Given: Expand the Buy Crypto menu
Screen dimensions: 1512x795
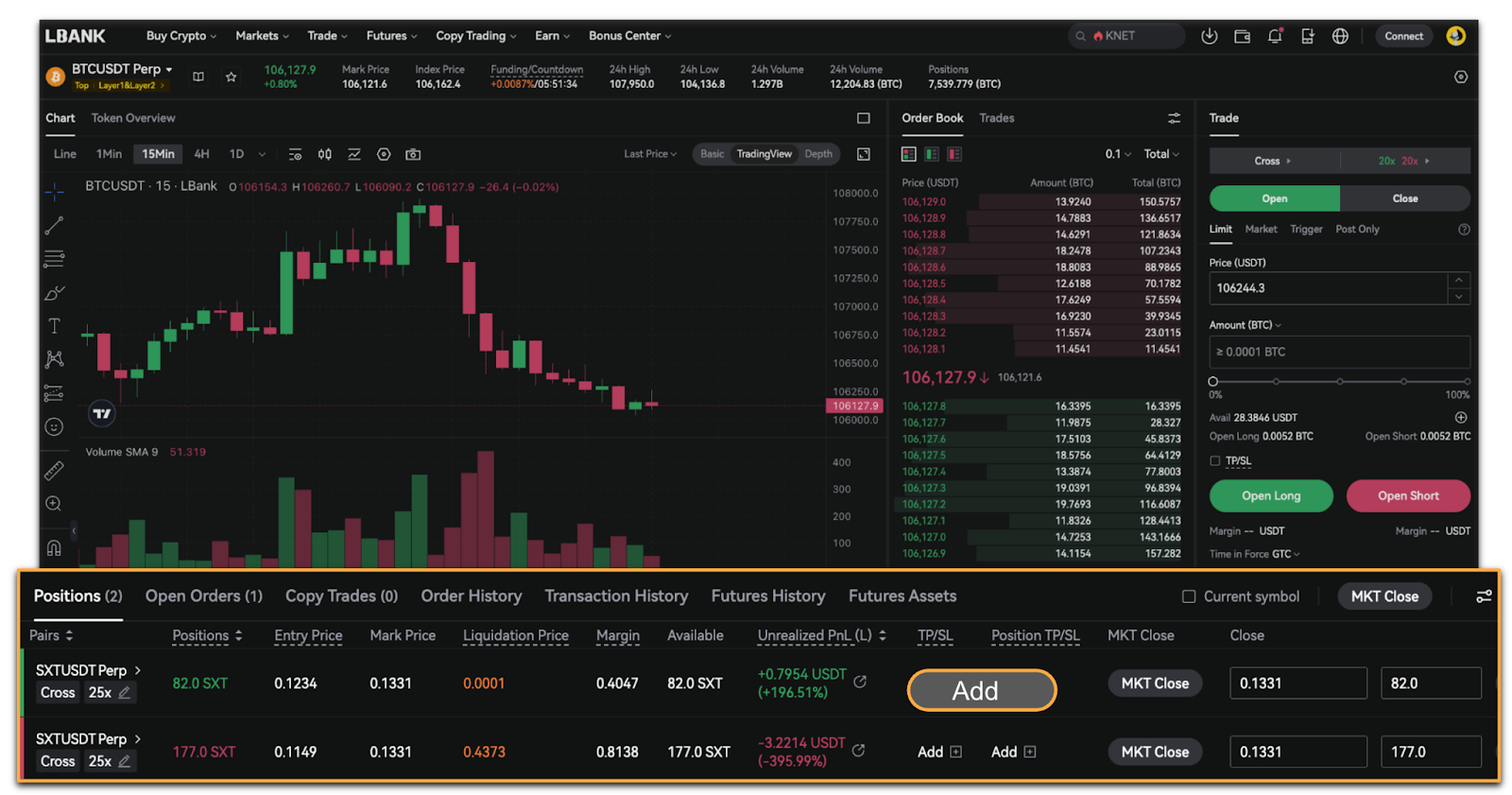Looking at the screenshot, I should [181, 36].
